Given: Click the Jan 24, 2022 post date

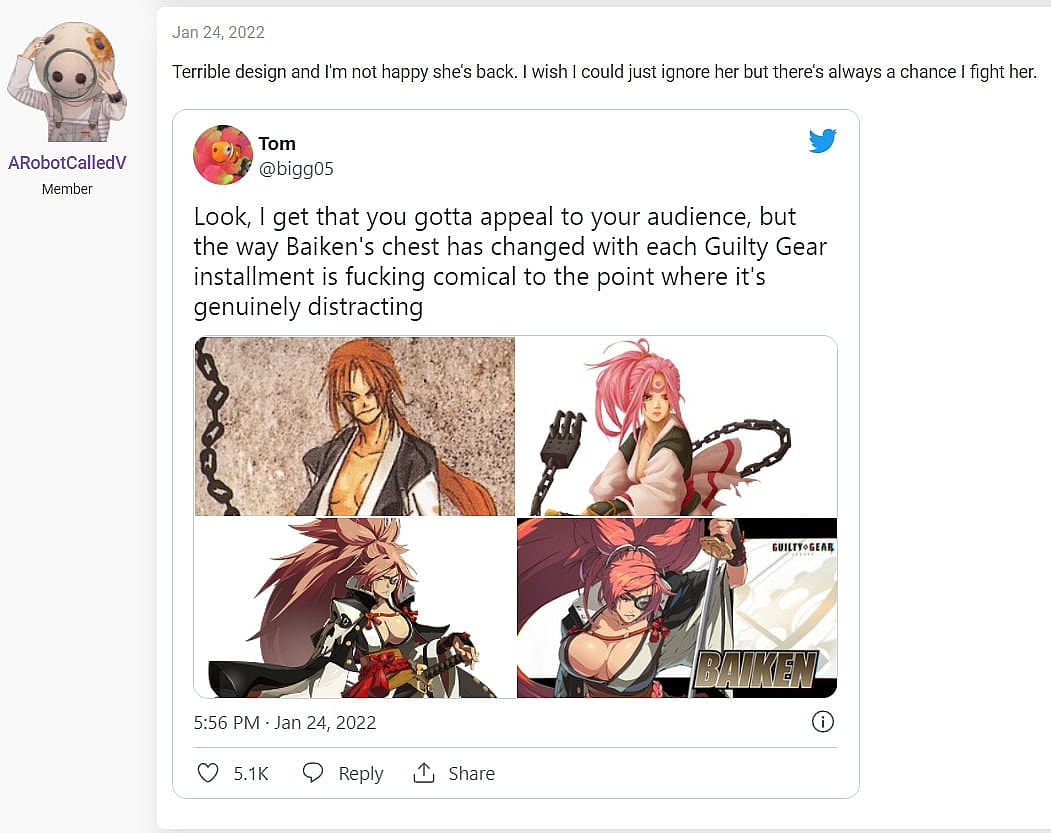Looking at the screenshot, I should (x=219, y=32).
